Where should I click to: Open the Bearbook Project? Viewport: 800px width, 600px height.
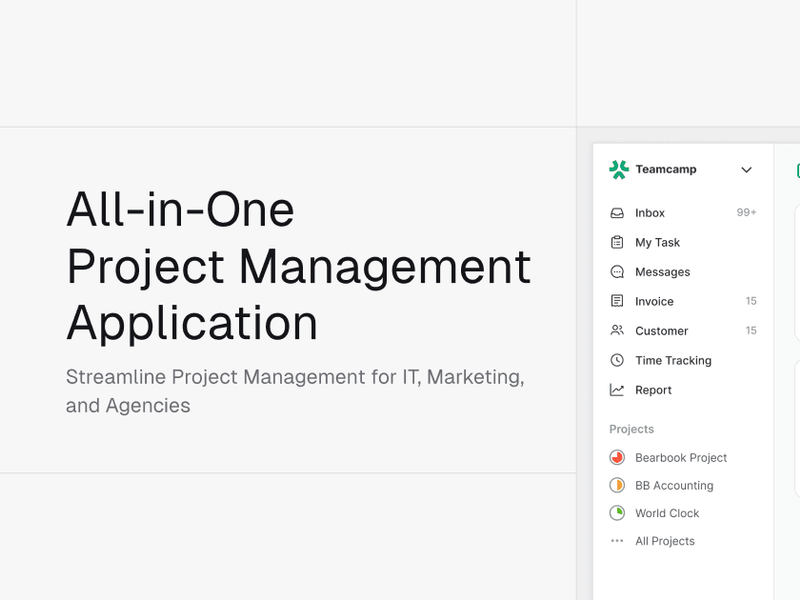click(681, 458)
